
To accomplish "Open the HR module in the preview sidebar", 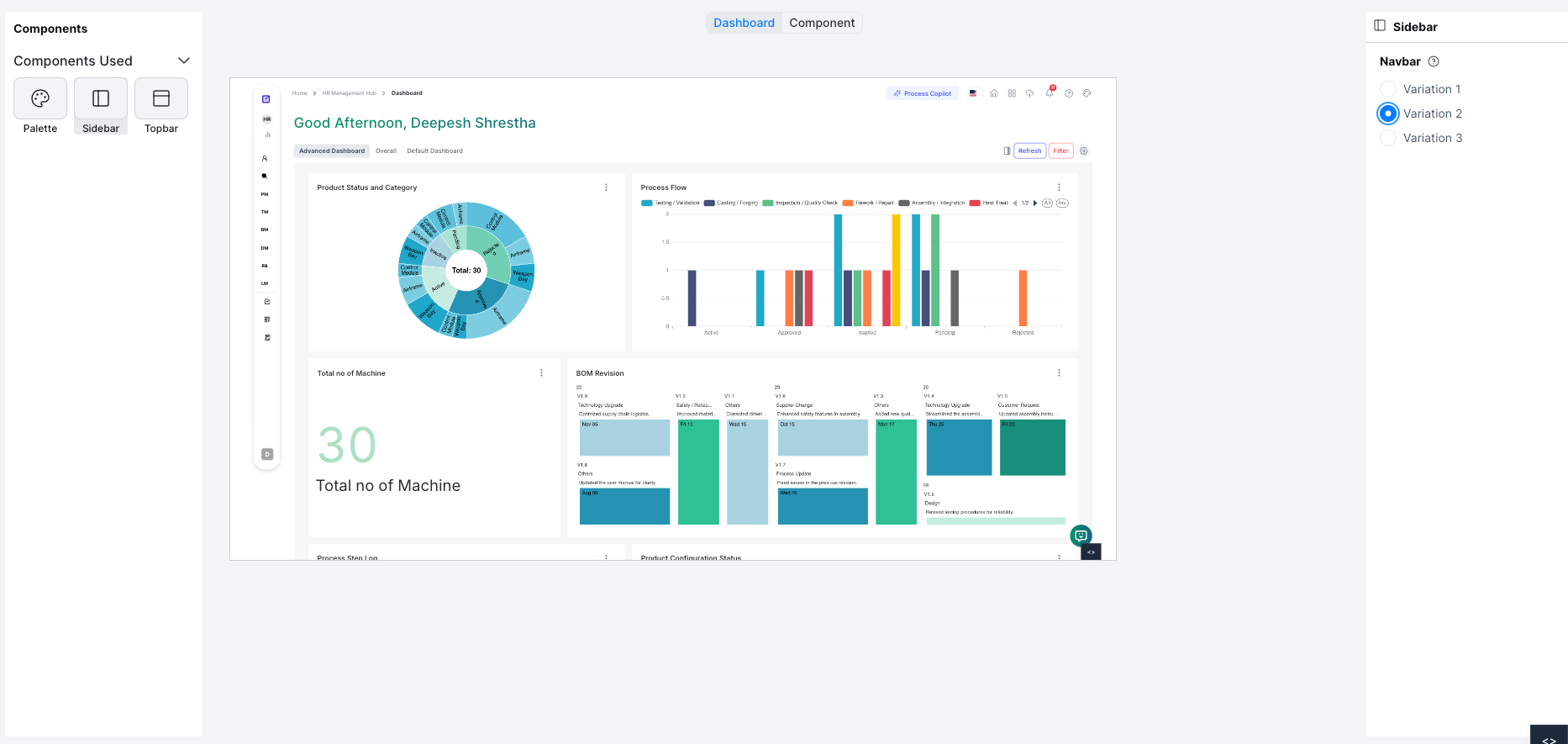I will pyautogui.click(x=266, y=119).
